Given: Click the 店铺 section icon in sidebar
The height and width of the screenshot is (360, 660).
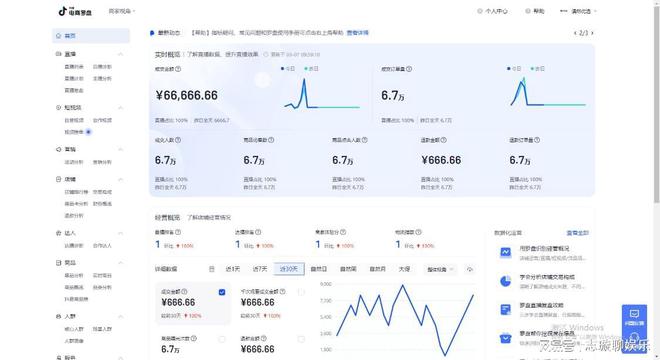Looking at the screenshot, I should tap(59, 179).
